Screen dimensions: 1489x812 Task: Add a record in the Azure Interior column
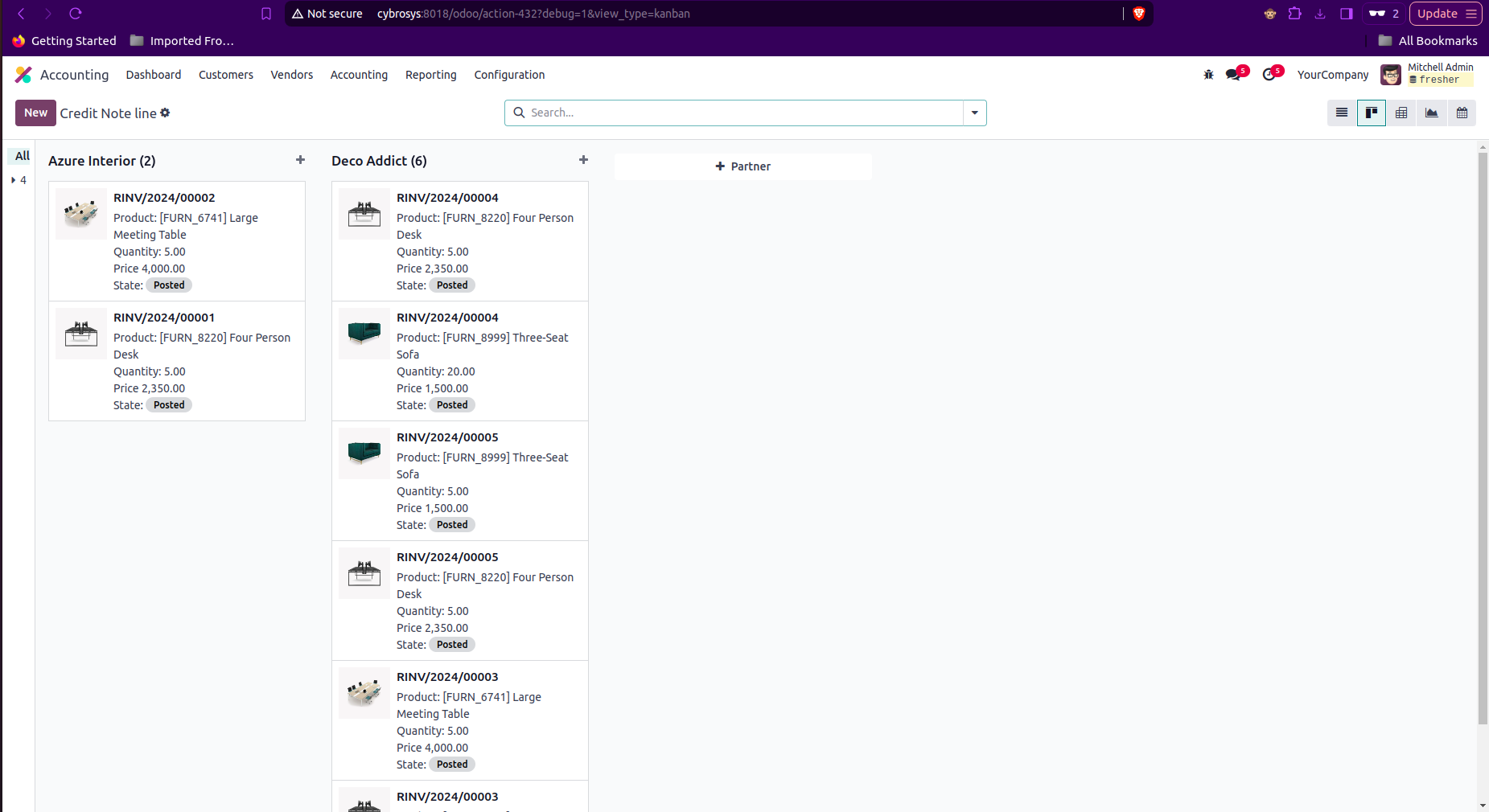click(x=300, y=160)
